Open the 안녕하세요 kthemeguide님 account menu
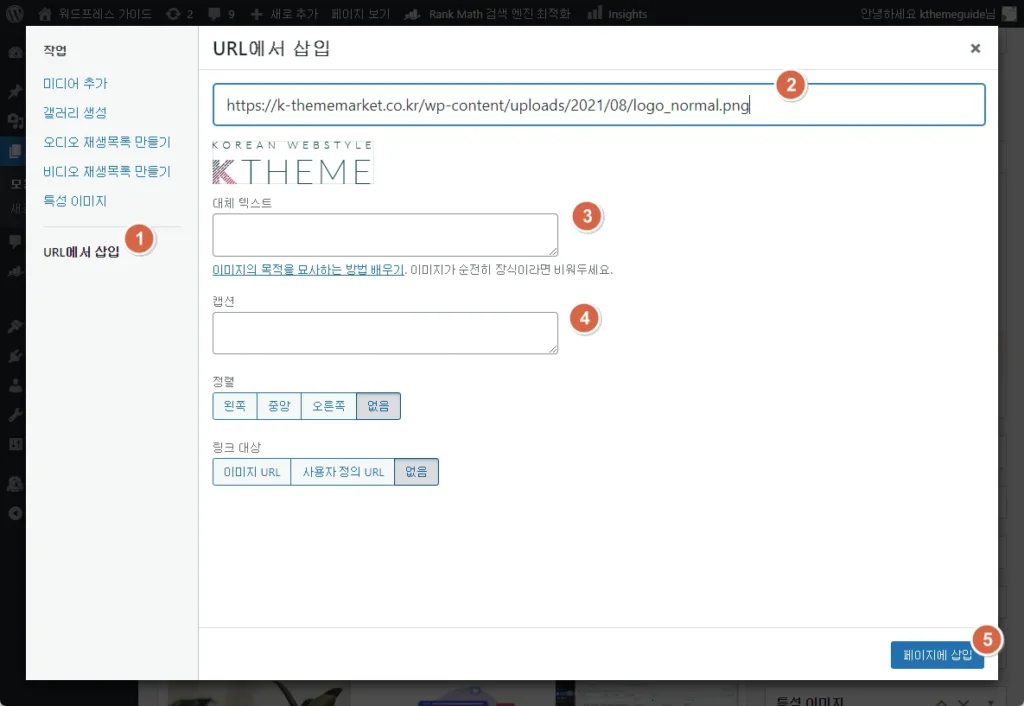This screenshot has width=1024, height=706. point(927,14)
